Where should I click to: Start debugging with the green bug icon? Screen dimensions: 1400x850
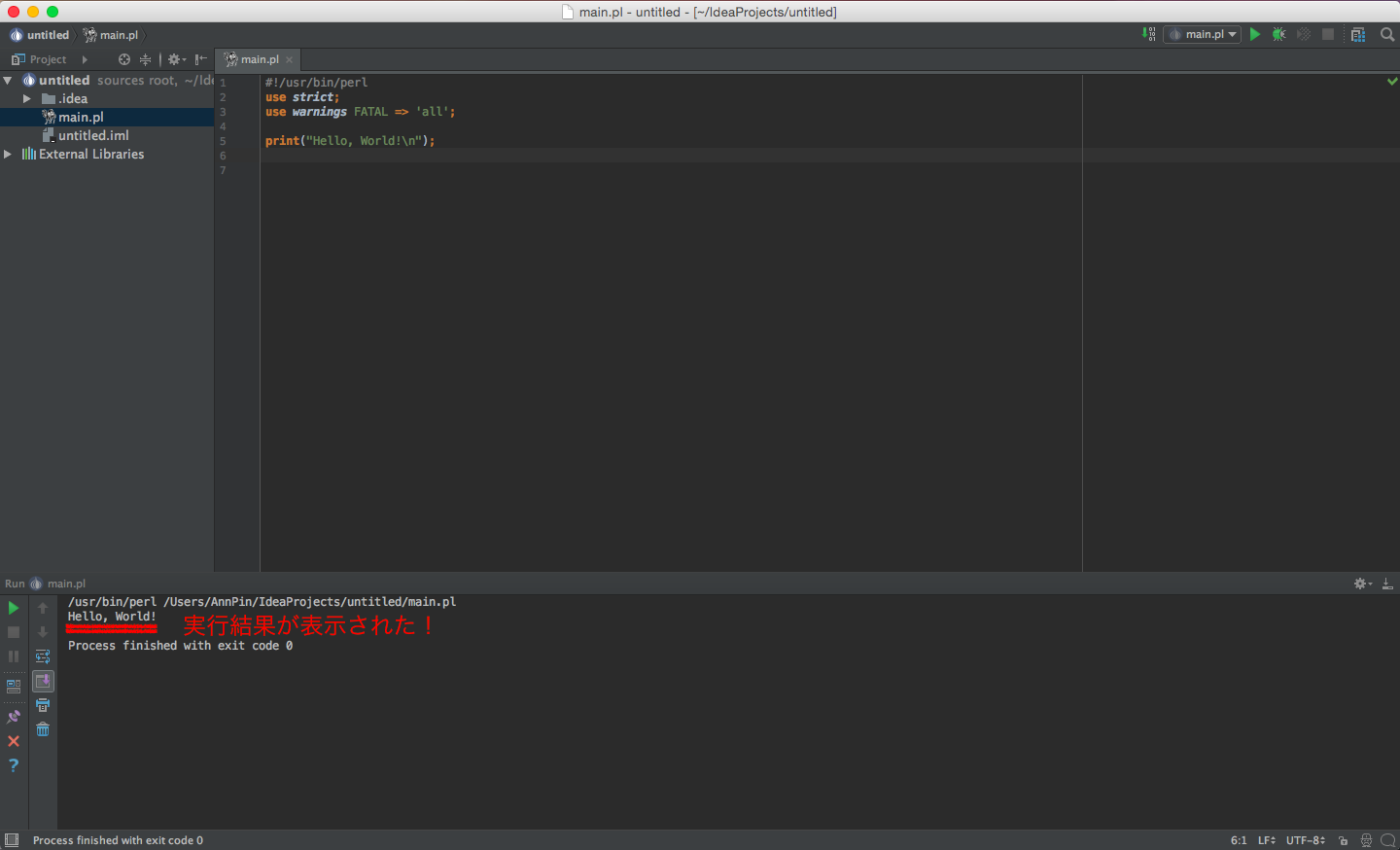point(1279,34)
